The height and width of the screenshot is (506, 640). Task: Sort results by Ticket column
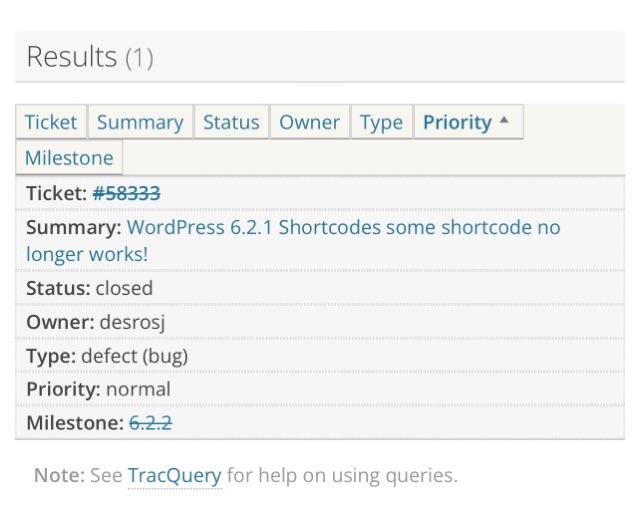pos(51,122)
